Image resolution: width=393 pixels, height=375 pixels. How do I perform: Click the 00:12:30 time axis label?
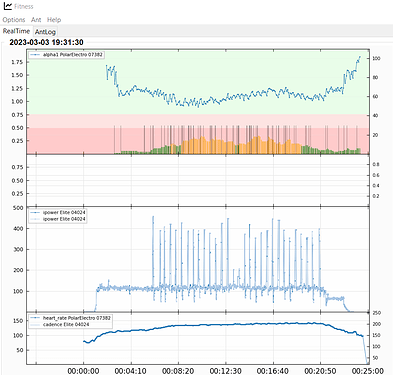tap(226, 371)
